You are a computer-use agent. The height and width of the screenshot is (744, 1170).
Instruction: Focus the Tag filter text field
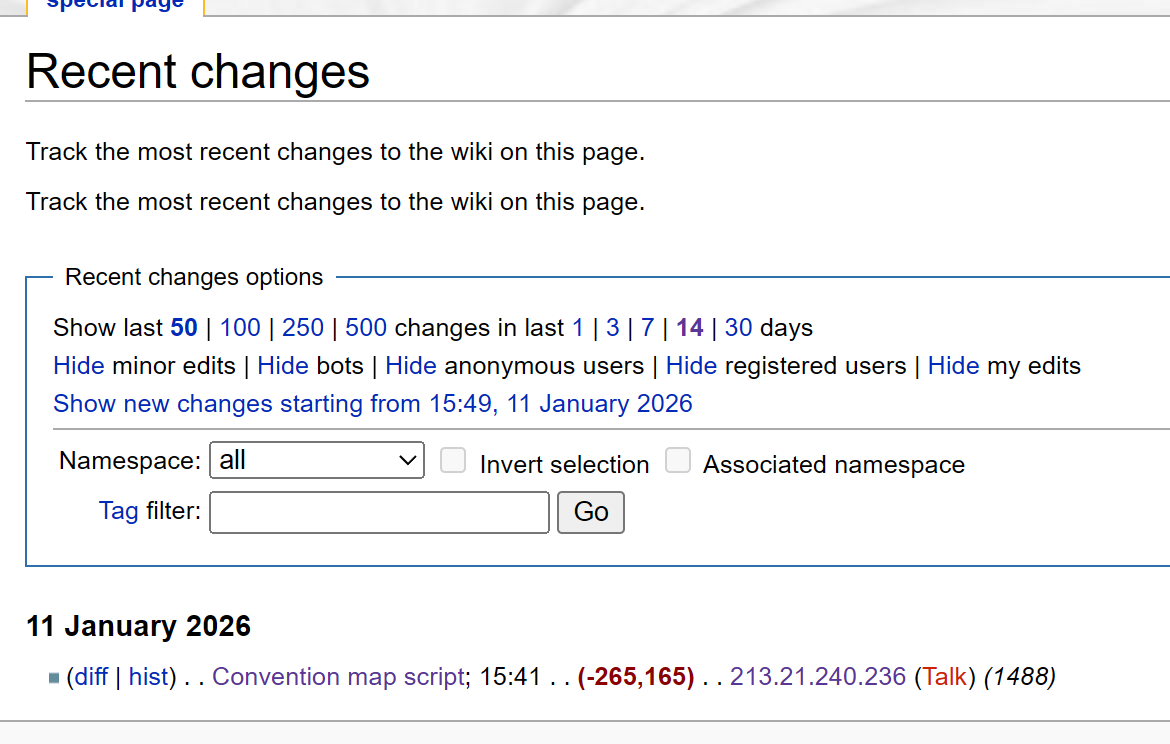tap(379, 513)
